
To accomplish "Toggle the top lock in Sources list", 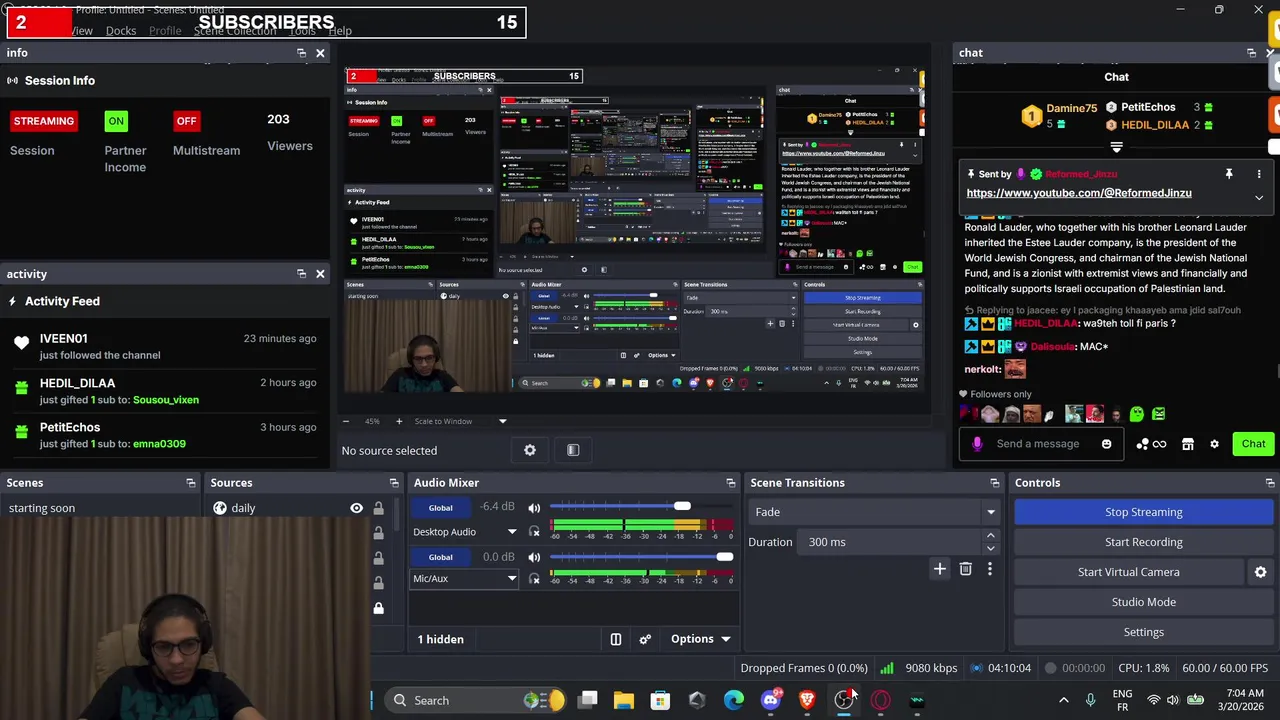I will (x=378, y=508).
